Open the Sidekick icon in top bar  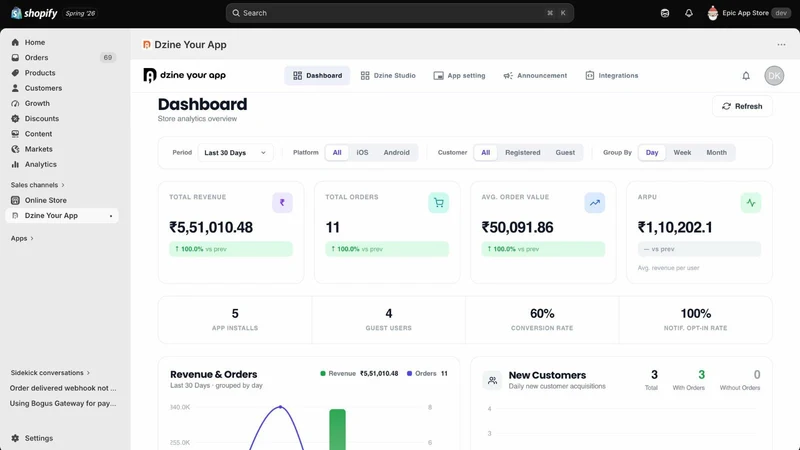point(665,13)
